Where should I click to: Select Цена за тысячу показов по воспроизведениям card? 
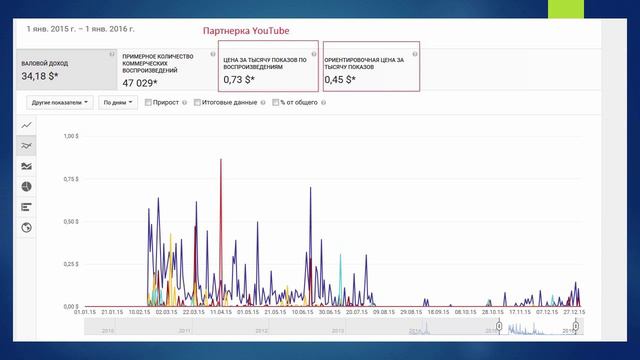[268, 66]
